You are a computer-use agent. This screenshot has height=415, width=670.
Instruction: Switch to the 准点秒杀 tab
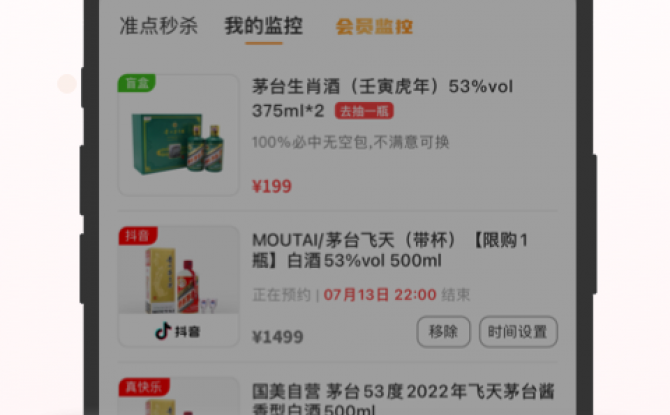[159, 26]
